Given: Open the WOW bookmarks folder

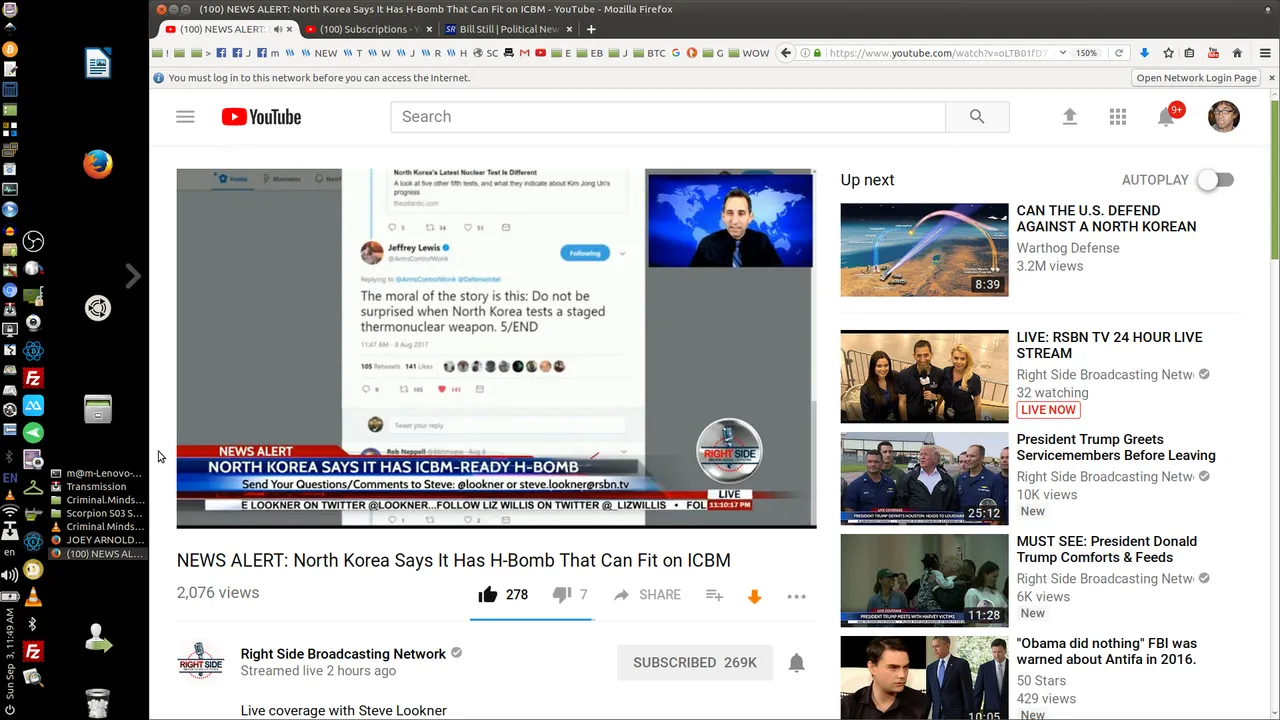Looking at the screenshot, I should [749, 53].
